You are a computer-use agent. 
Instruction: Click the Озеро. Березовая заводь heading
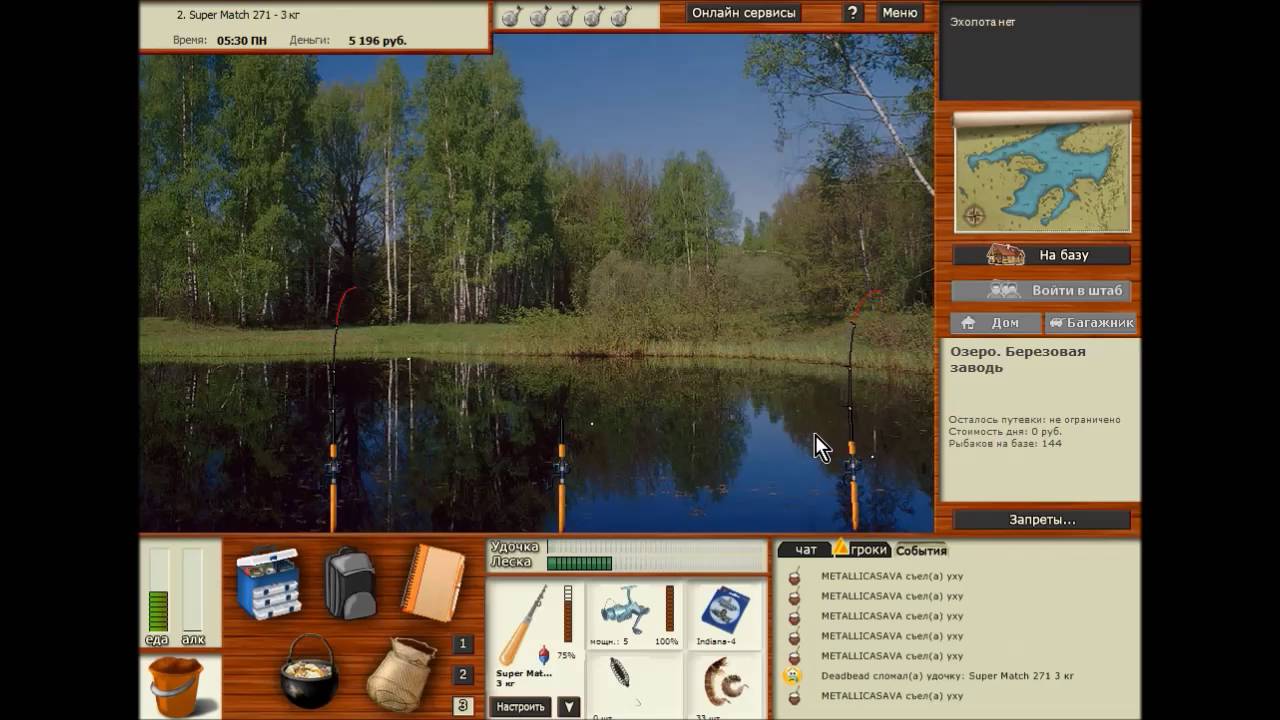(1018, 359)
